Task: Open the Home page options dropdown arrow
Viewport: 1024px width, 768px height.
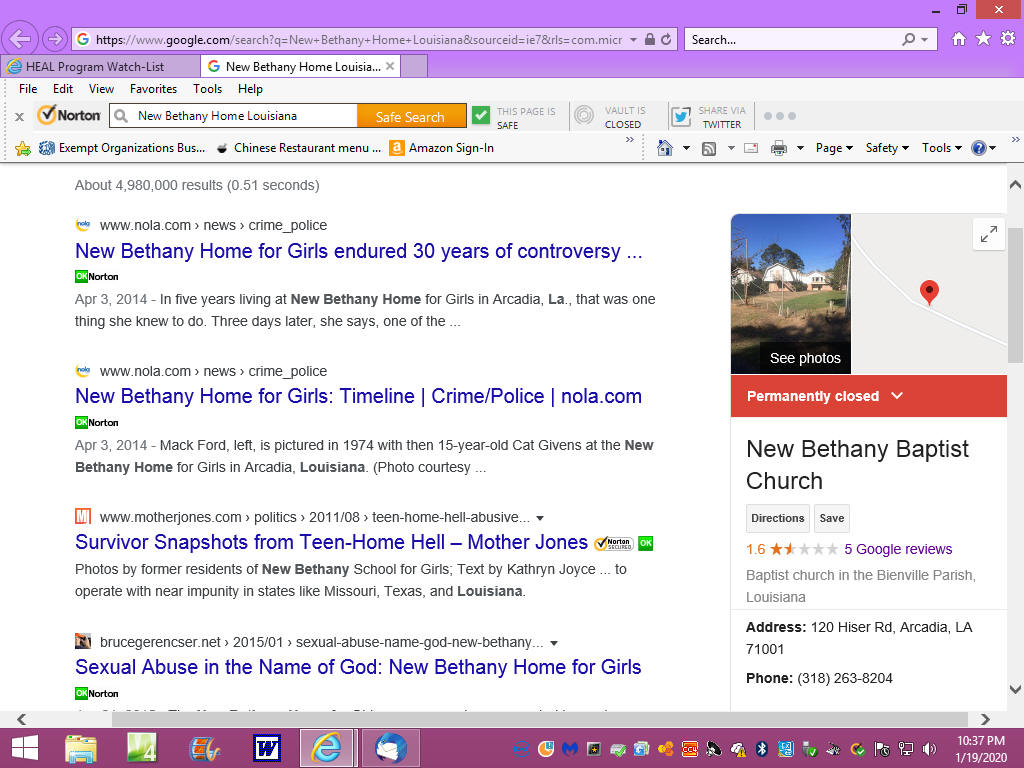Action: 686,148
